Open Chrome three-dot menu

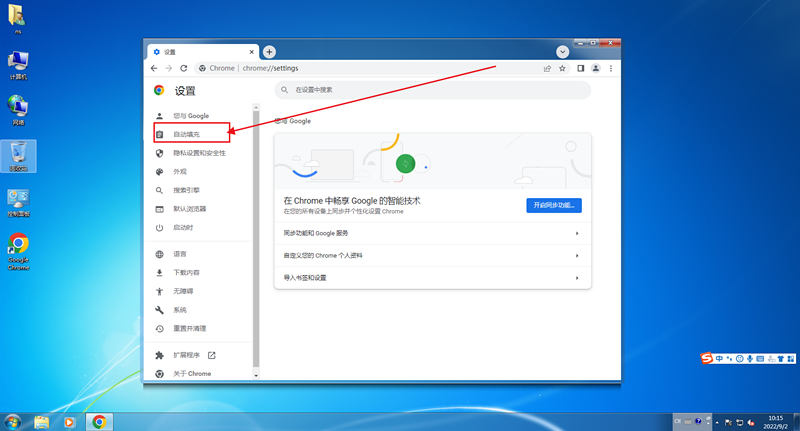(x=610, y=68)
